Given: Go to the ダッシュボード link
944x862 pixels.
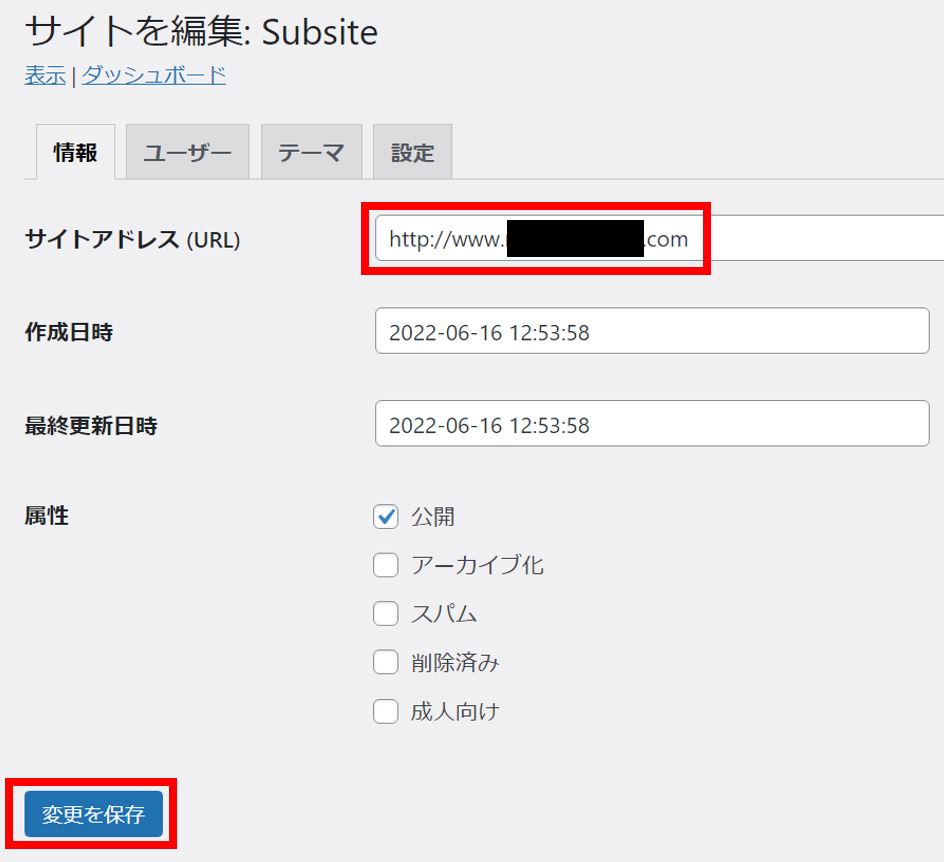Looking at the screenshot, I should click(153, 75).
